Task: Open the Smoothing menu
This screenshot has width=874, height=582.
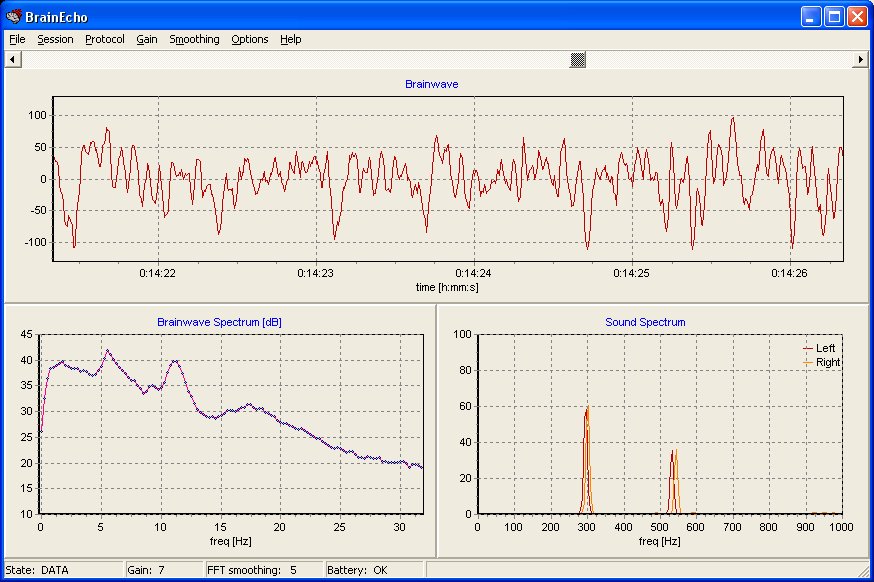Action: tap(194, 39)
